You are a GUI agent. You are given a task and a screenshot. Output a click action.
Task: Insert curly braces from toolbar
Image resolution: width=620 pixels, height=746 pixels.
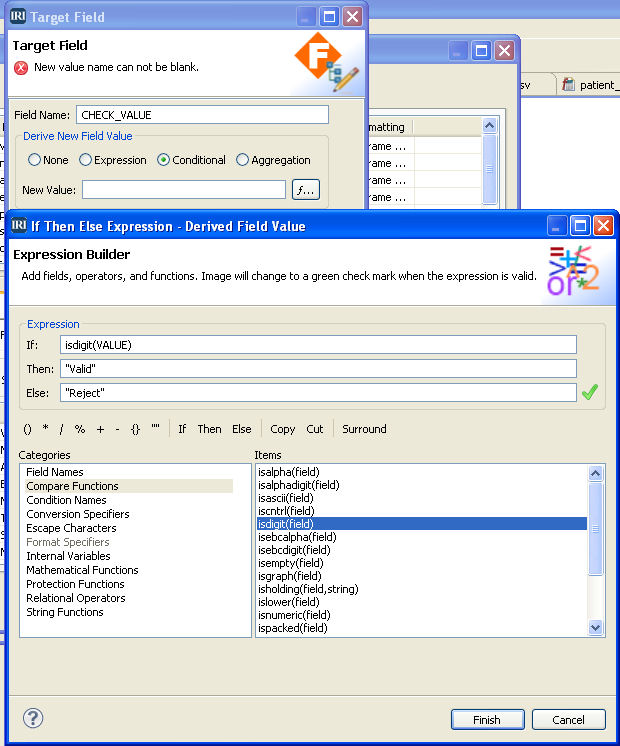pyautogui.click(x=136, y=429)
